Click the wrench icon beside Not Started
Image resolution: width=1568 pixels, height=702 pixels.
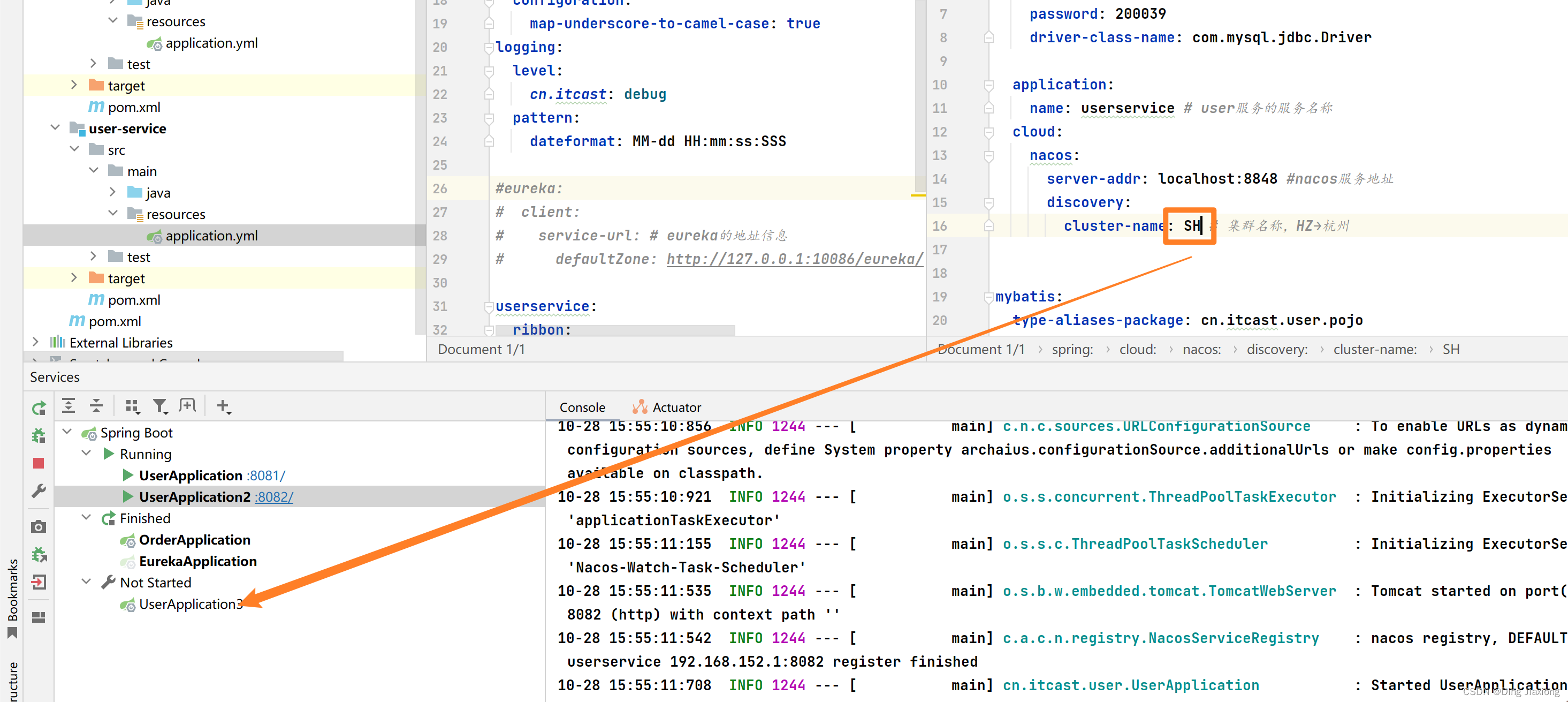[108, 583]
